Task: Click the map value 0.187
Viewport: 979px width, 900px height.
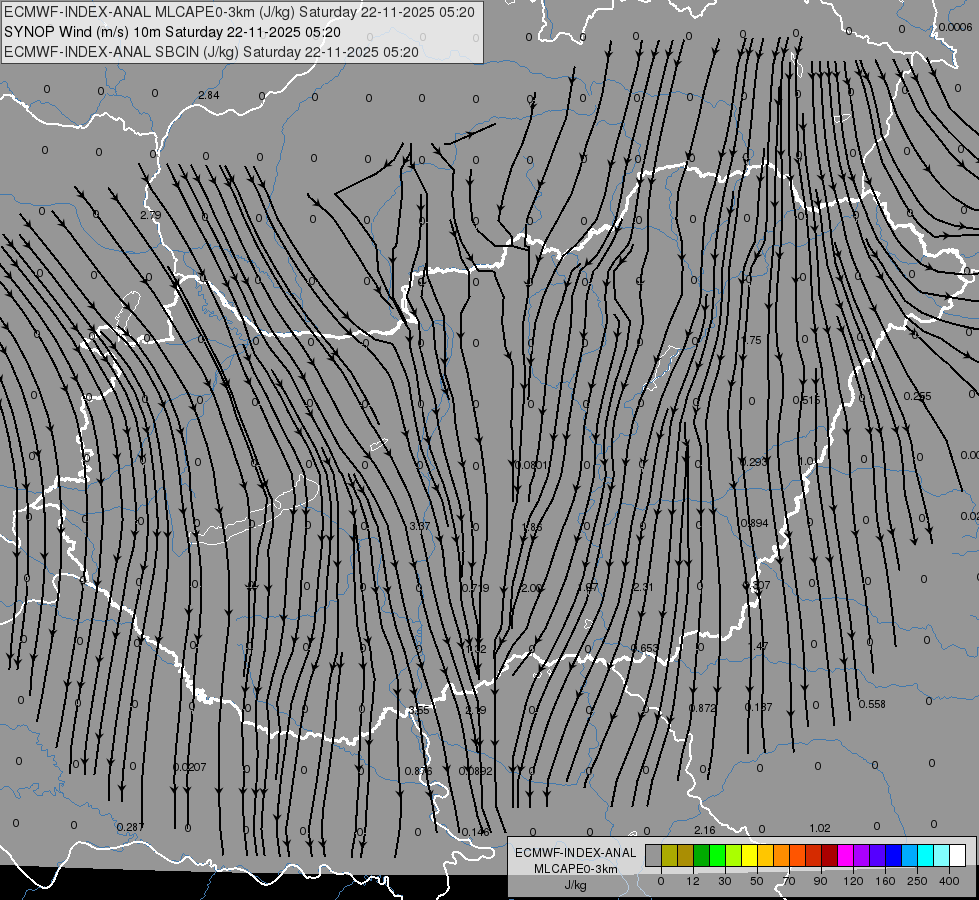Action: coord(759,707)
